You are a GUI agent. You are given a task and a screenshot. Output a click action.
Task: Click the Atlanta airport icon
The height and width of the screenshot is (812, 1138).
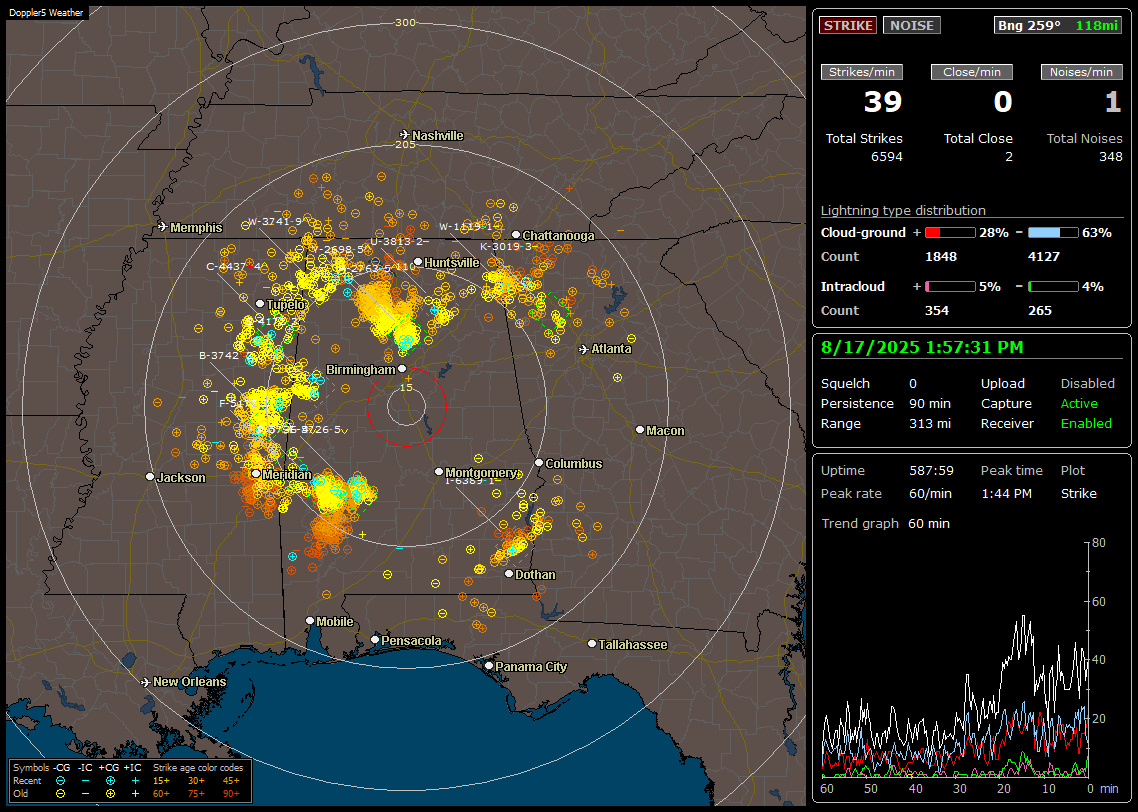point(584,349)
